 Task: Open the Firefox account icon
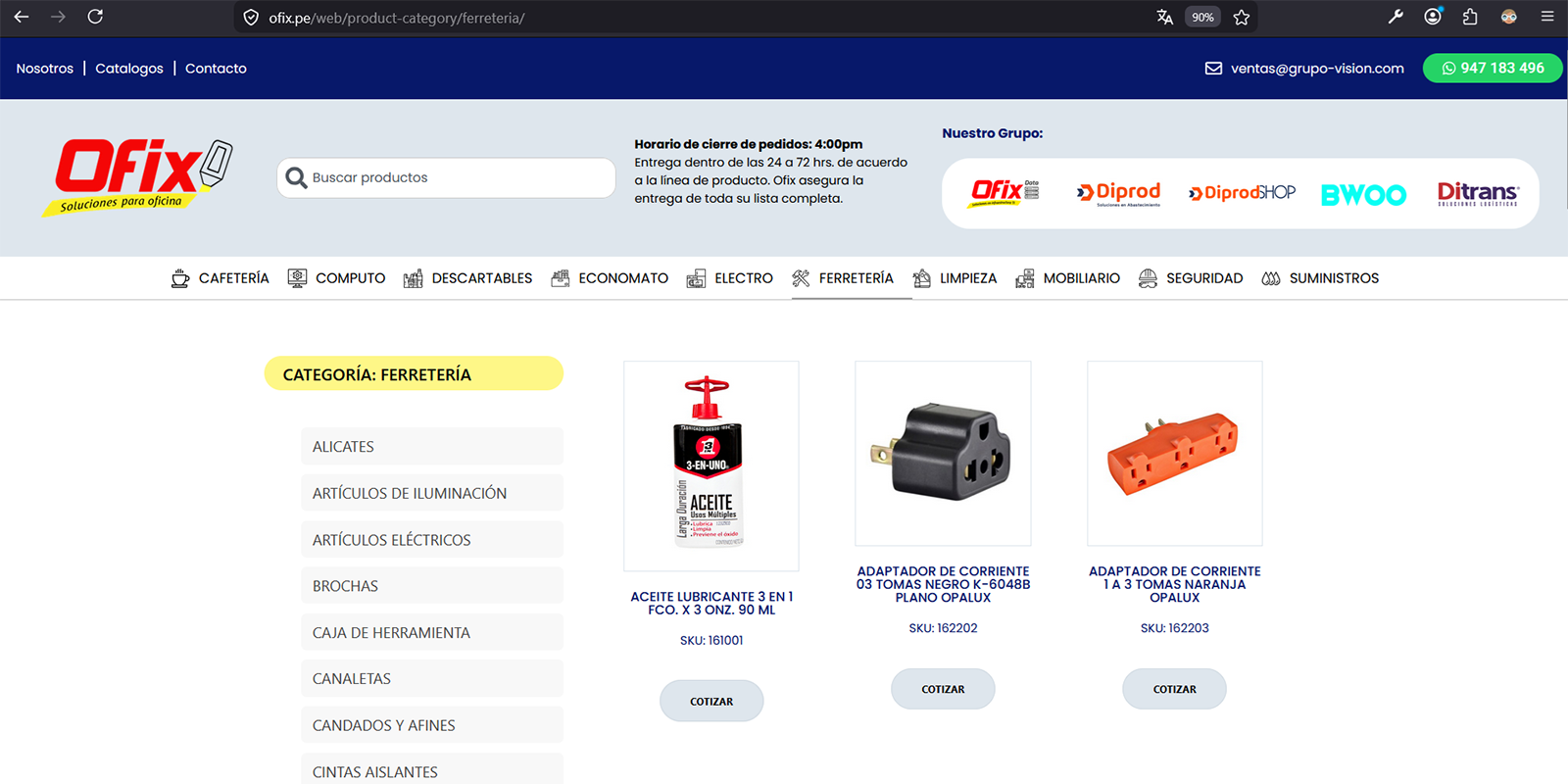point(1433,17)
